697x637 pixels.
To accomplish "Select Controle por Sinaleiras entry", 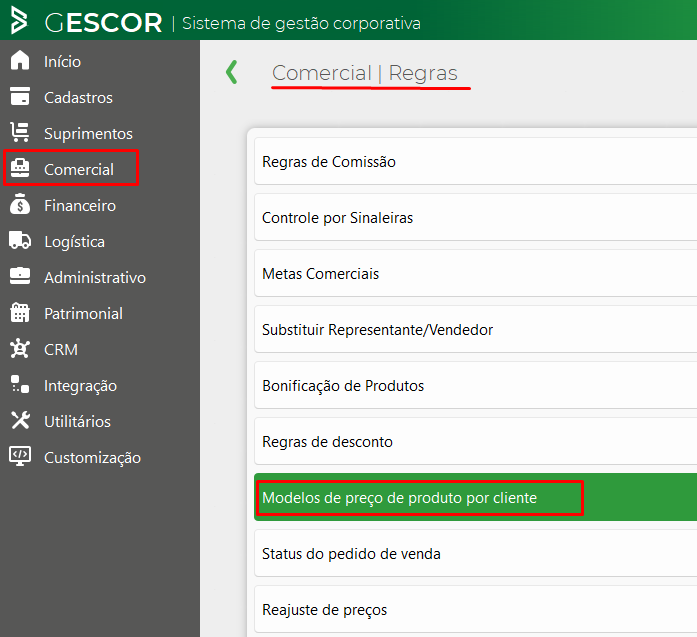I will click(x=476, y=217).
